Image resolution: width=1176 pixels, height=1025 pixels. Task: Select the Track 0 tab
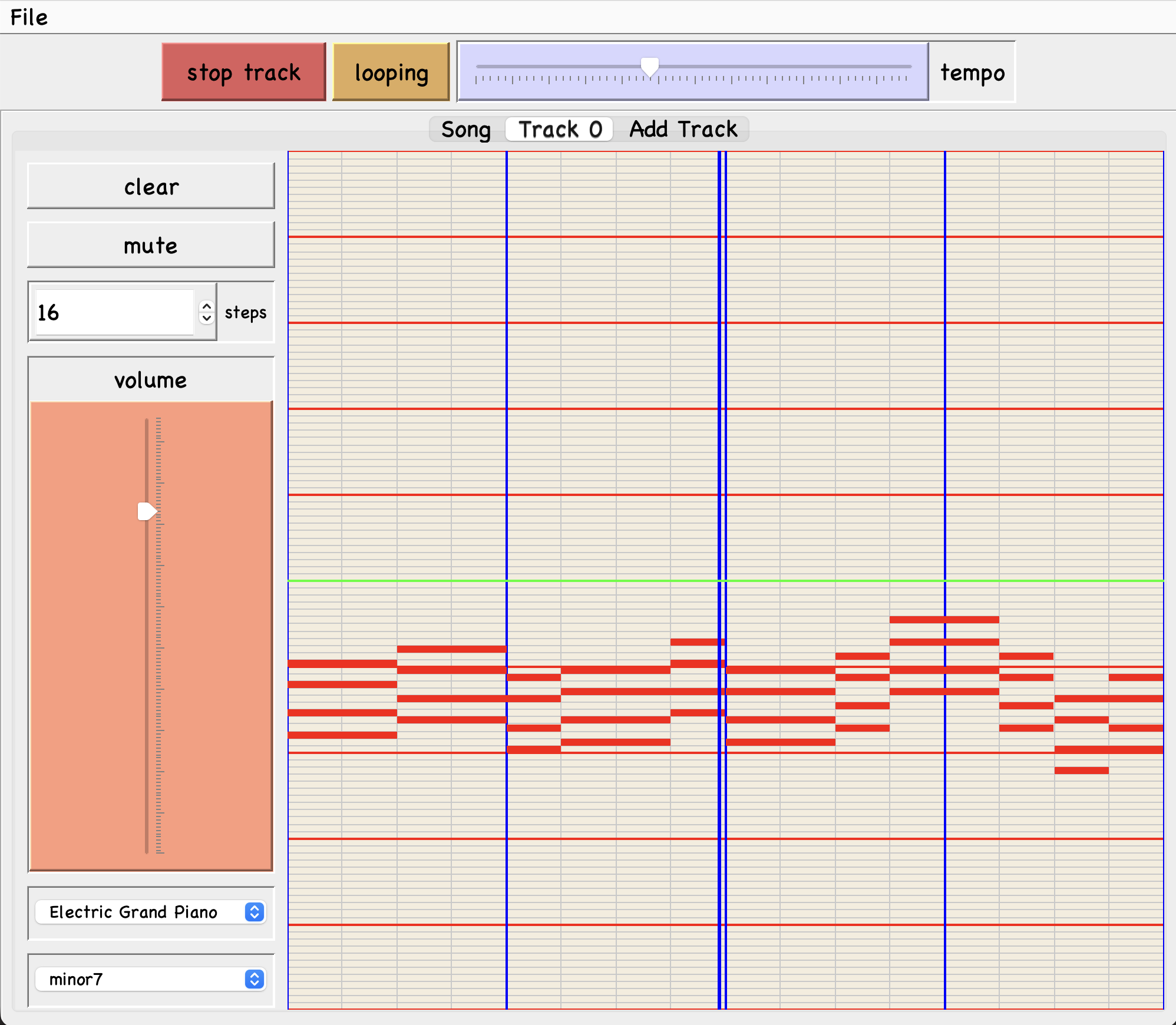tap(558, 129)
